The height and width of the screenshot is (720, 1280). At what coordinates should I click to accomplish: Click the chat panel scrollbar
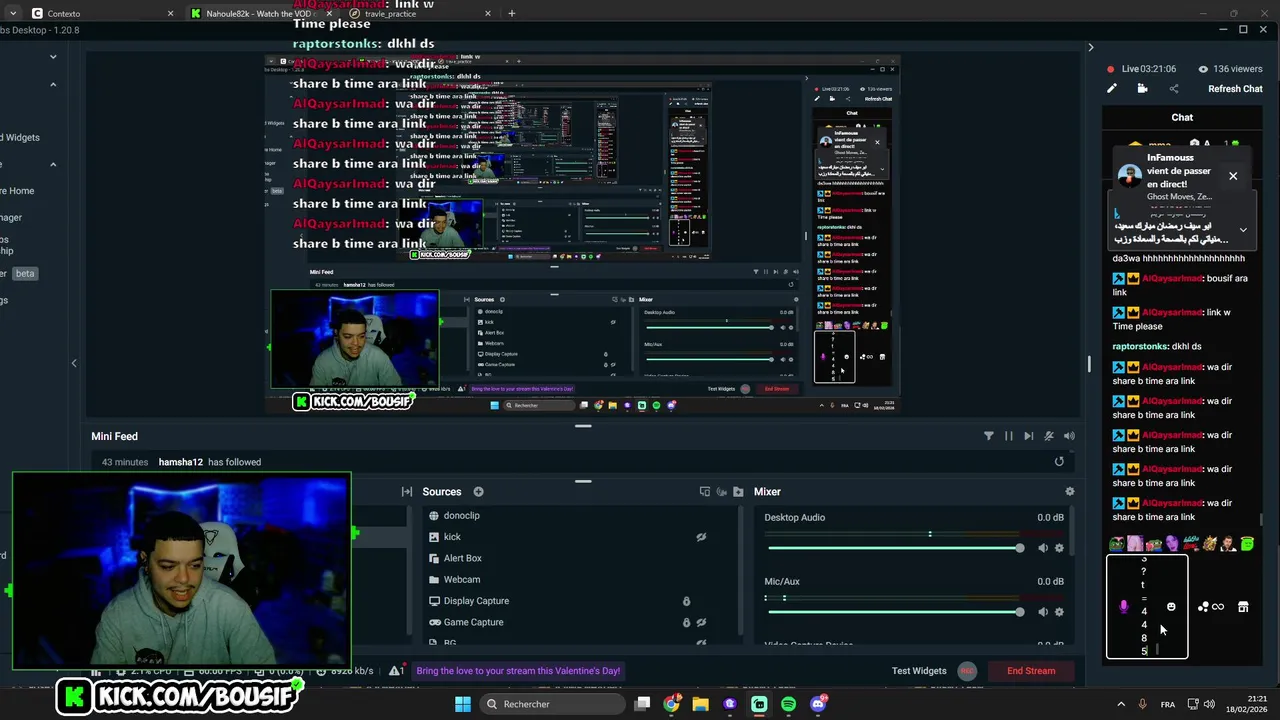1262,521
